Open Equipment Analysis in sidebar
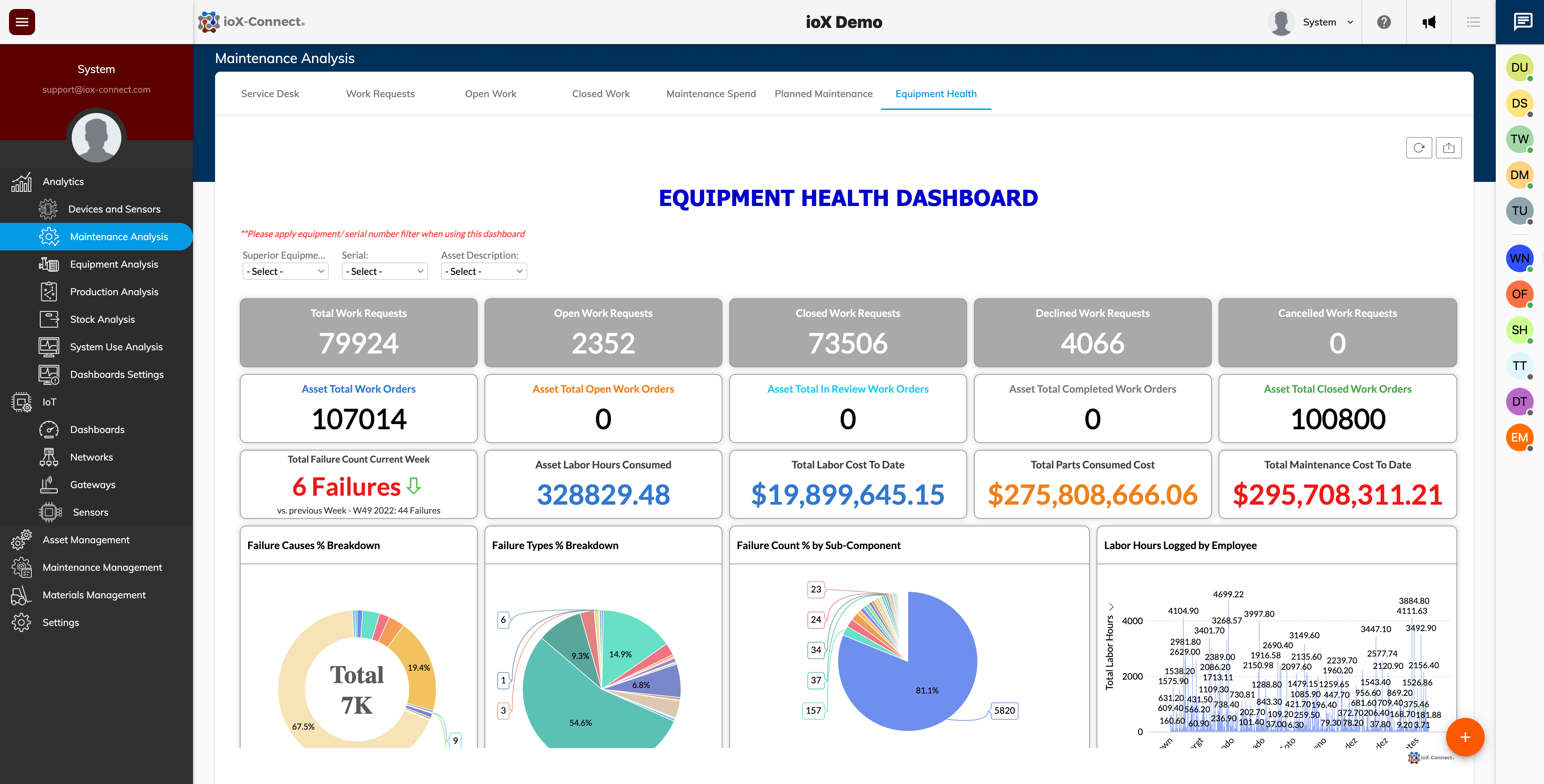The height and width of the screenshot is (784, 1544). [x=114, y=264]
